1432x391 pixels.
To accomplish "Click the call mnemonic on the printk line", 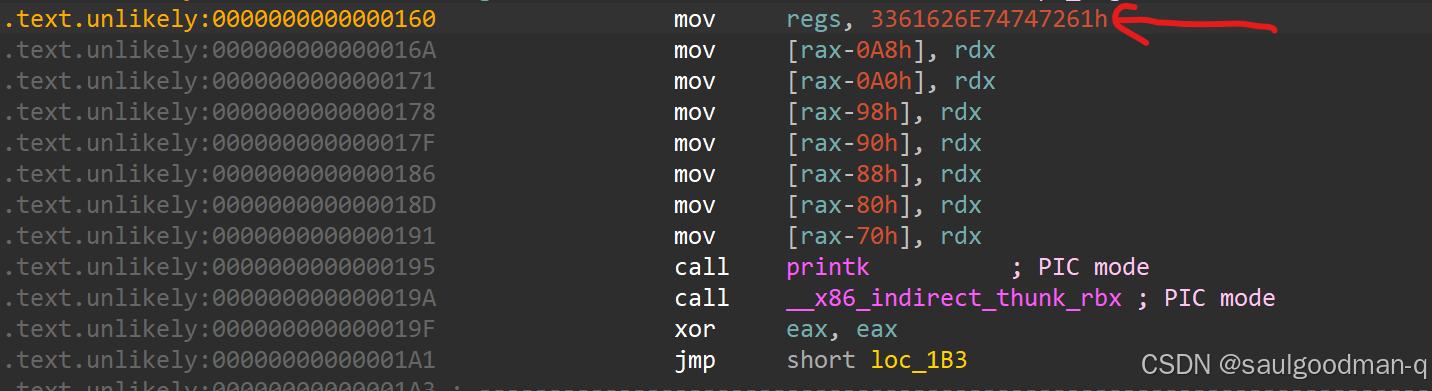I will pos(702,267).
